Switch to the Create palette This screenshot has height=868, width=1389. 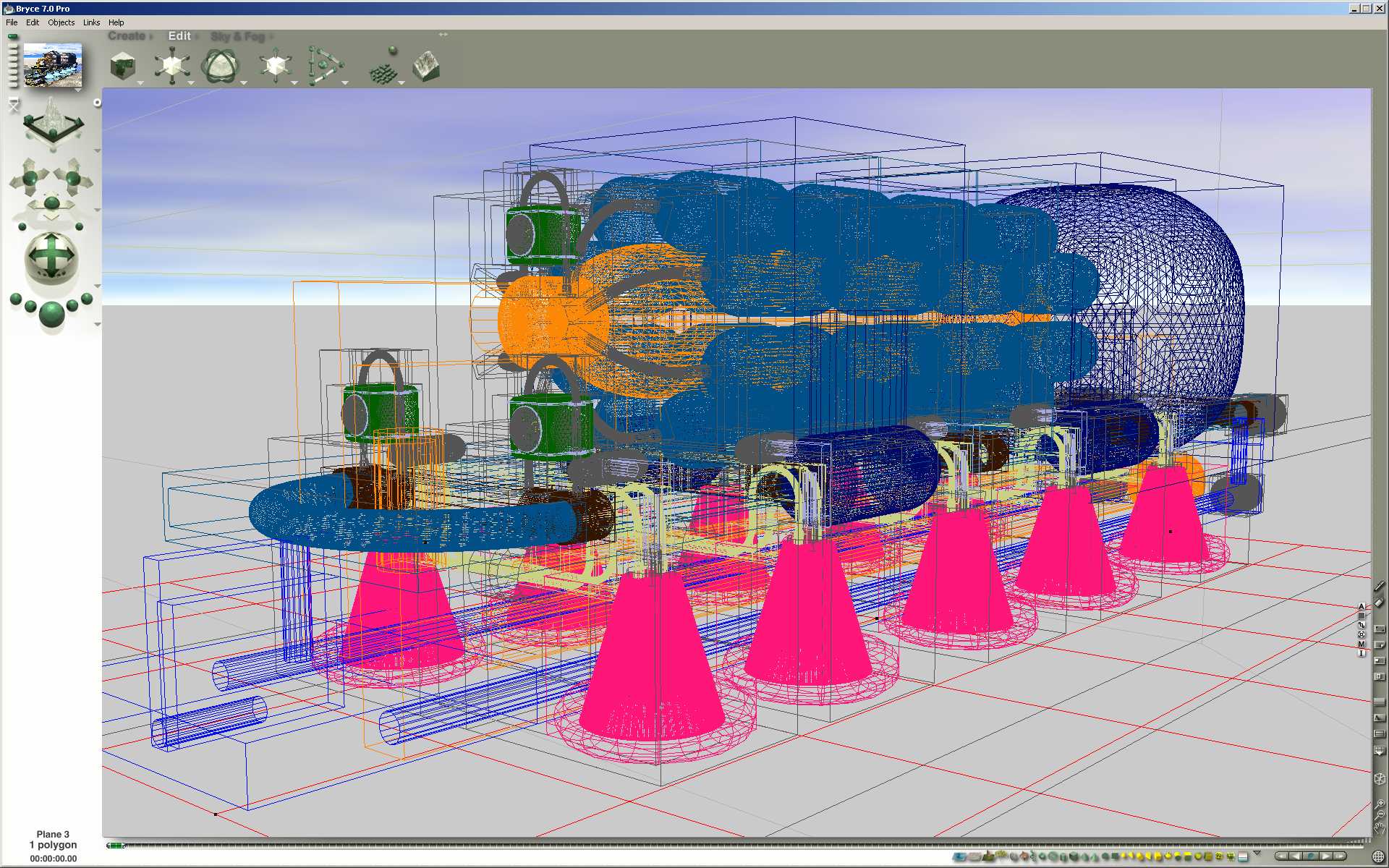(x=127, y=36)
